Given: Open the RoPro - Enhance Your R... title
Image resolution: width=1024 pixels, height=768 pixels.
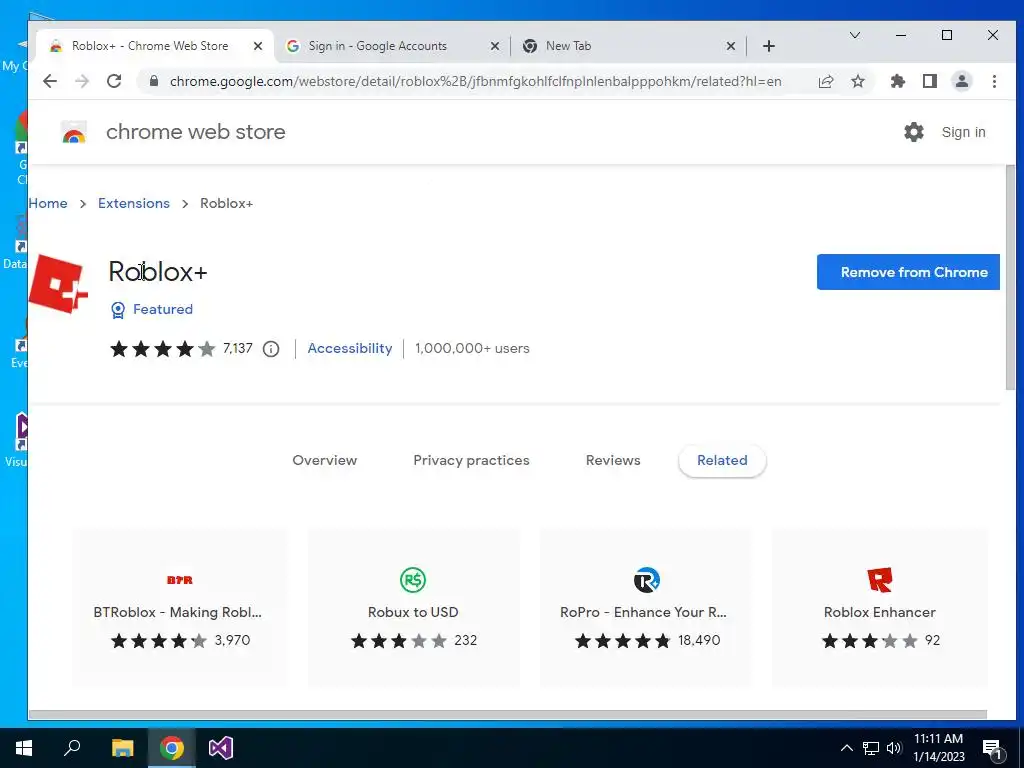Looking at the screenshot, I should tap(643, 612).
